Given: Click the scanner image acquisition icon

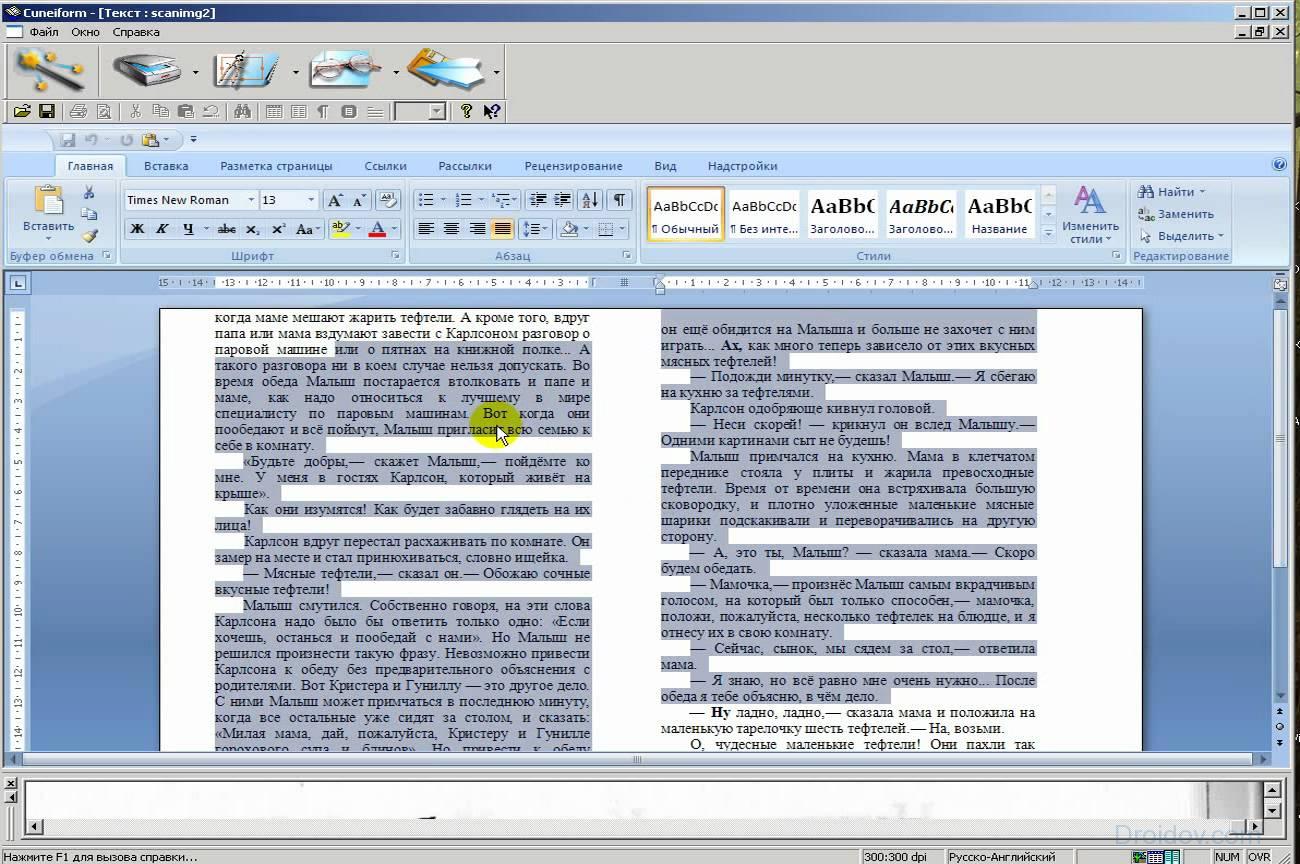Looking at the screenshot, I should [146, 70].
